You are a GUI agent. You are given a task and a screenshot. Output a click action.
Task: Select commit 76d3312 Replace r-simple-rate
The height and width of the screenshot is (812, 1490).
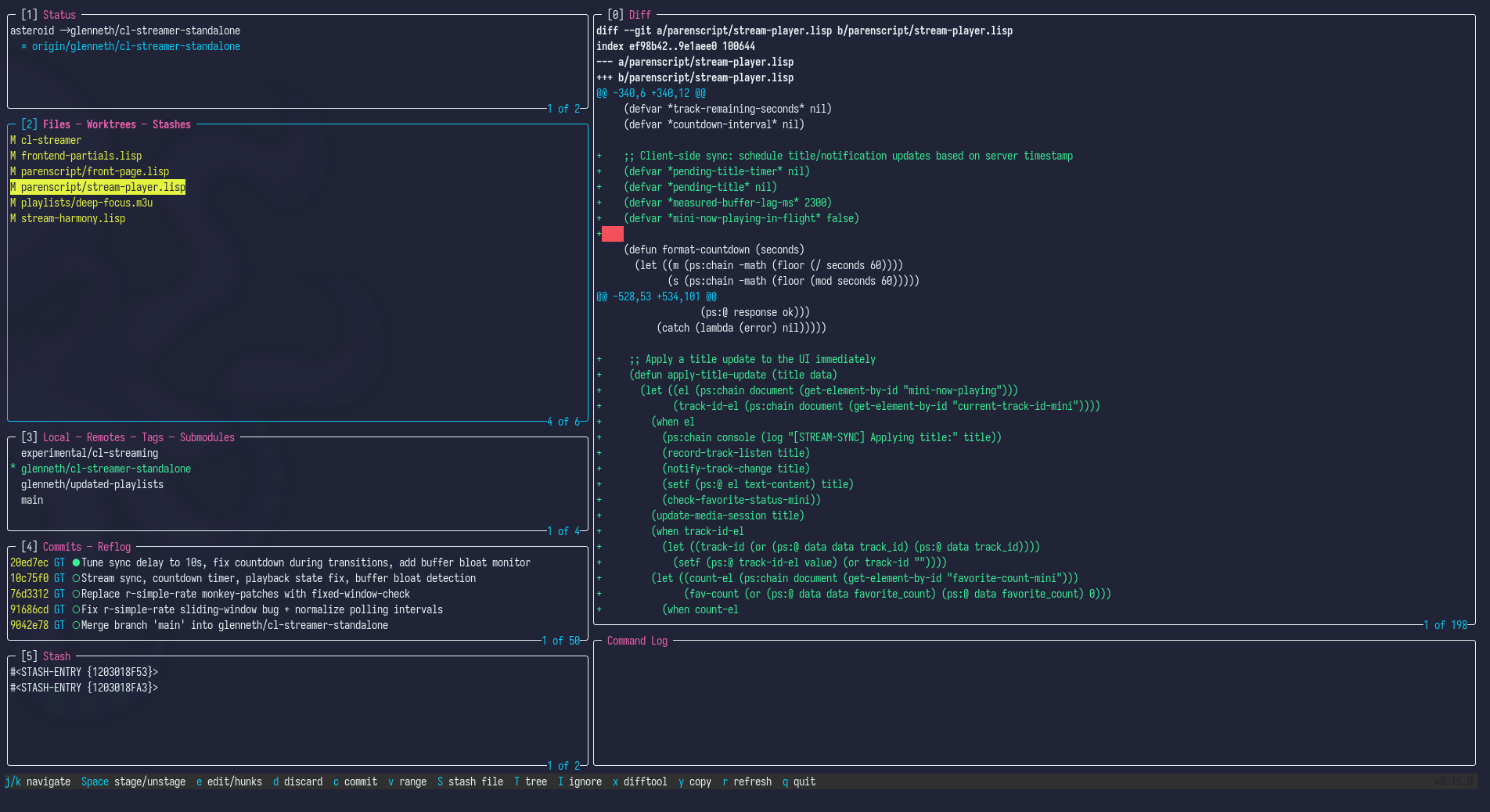[x=210, y=594]
